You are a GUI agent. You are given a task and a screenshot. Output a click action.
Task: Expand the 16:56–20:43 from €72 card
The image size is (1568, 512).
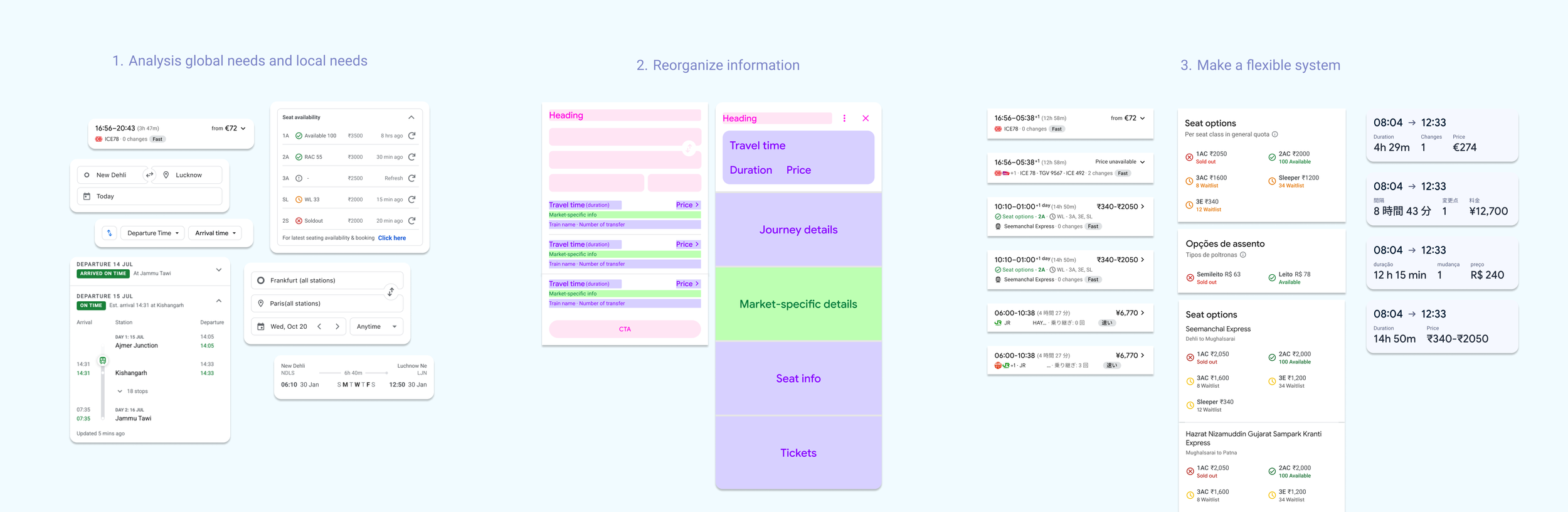point(243,128)
